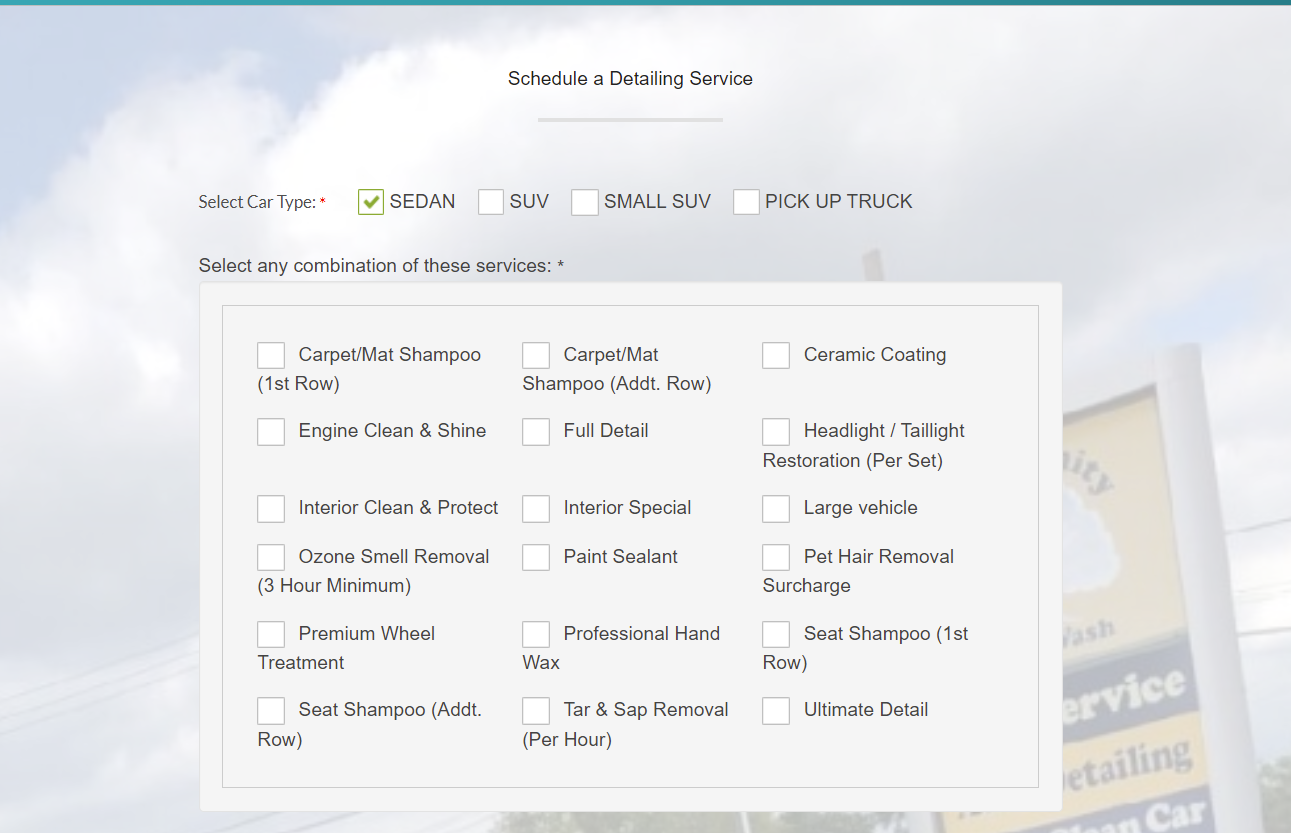The image size is (1291, 833).
Task: Check the Interior Special service
Action: click(536, 508)
